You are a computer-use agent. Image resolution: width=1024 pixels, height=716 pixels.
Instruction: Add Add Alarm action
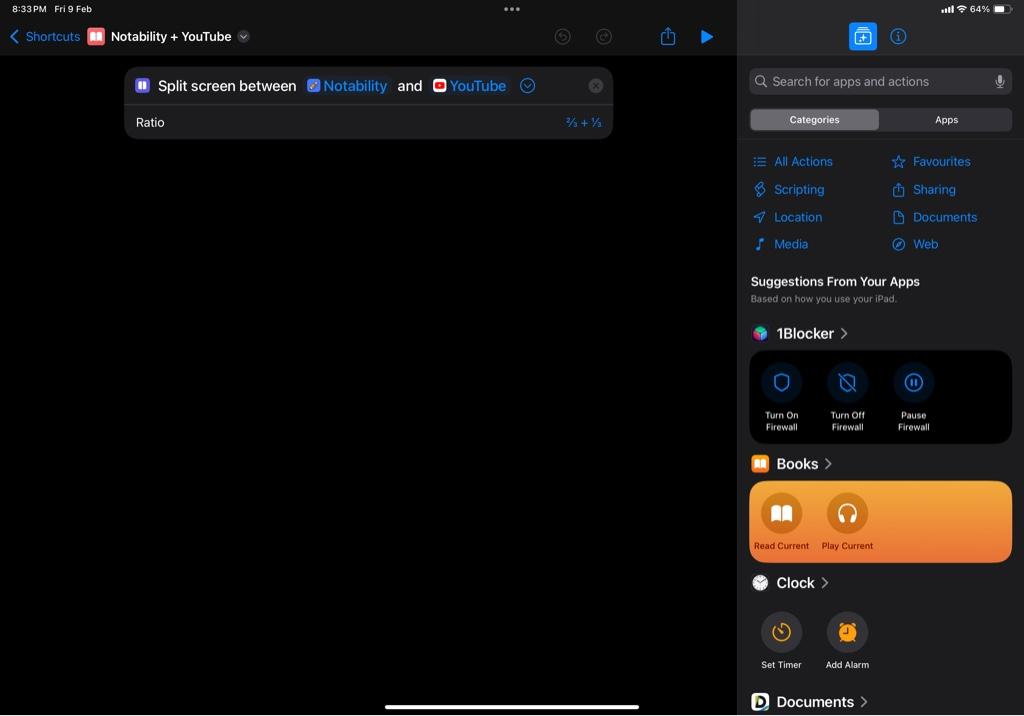pyautogui.click(x=847, y=641)
